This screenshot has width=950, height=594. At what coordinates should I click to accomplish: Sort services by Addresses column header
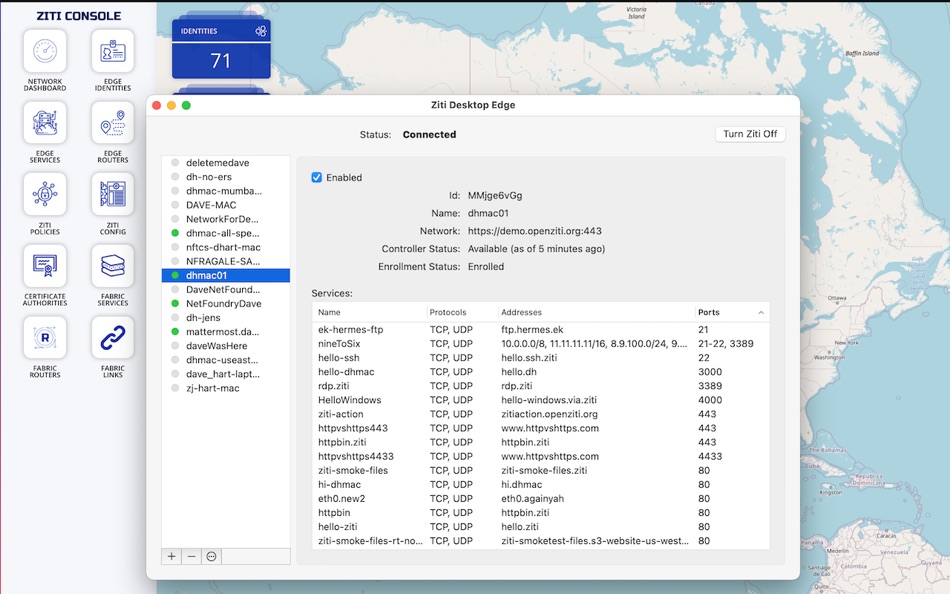[596, 312]
